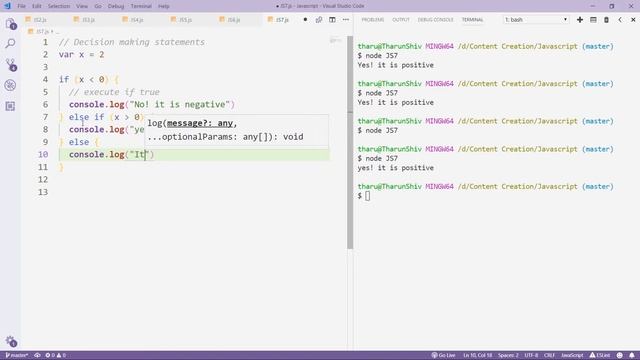Split the editor with the split icon
640x360 pixels.
(x=332, y=20)
